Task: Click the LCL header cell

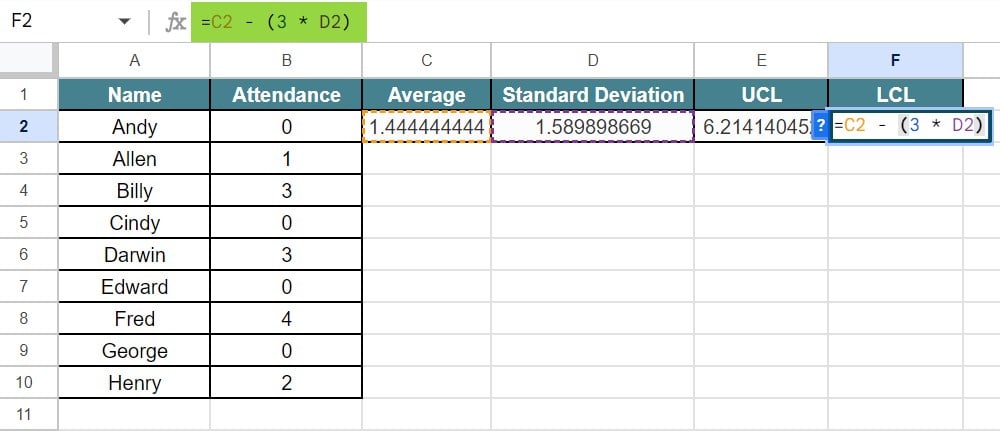Action: (895, 94)
